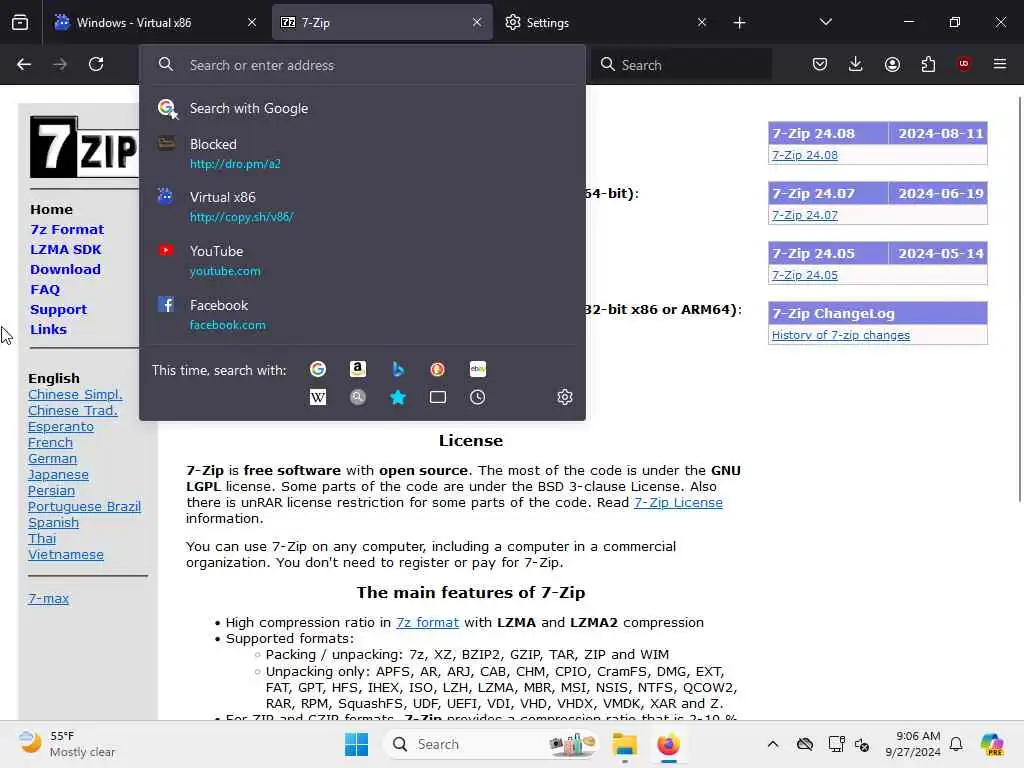Show hidden system tray icons chevron
1024x768 pixels.
[x=773, y=744]
